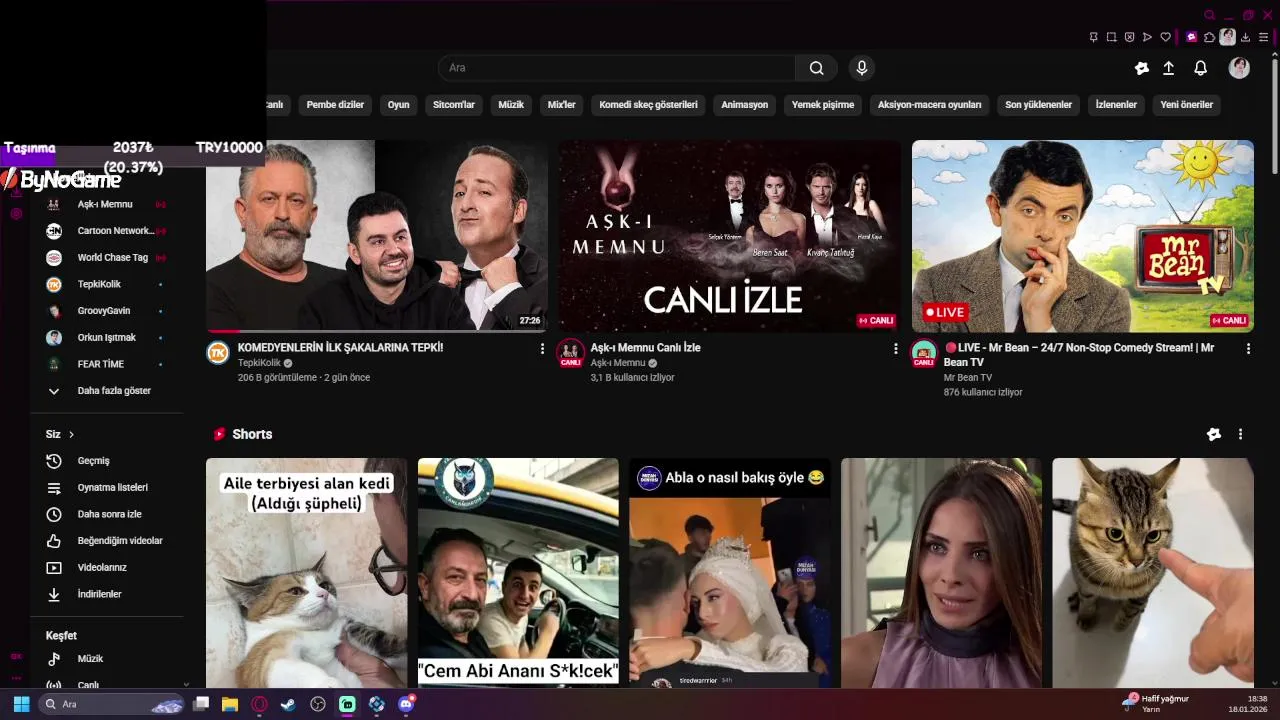Expand the Siz section chevron
Image resolution: width=1280 pixels, height=720 pixels.
click(71, 434)
